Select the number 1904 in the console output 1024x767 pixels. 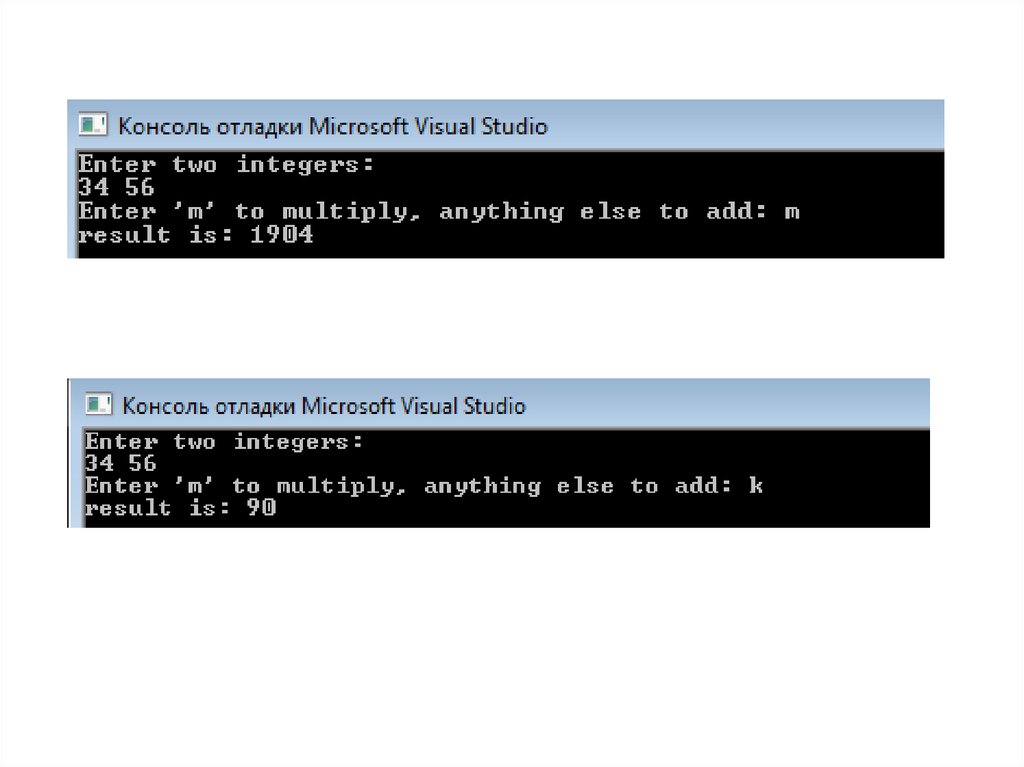click(x=283, y=236)
